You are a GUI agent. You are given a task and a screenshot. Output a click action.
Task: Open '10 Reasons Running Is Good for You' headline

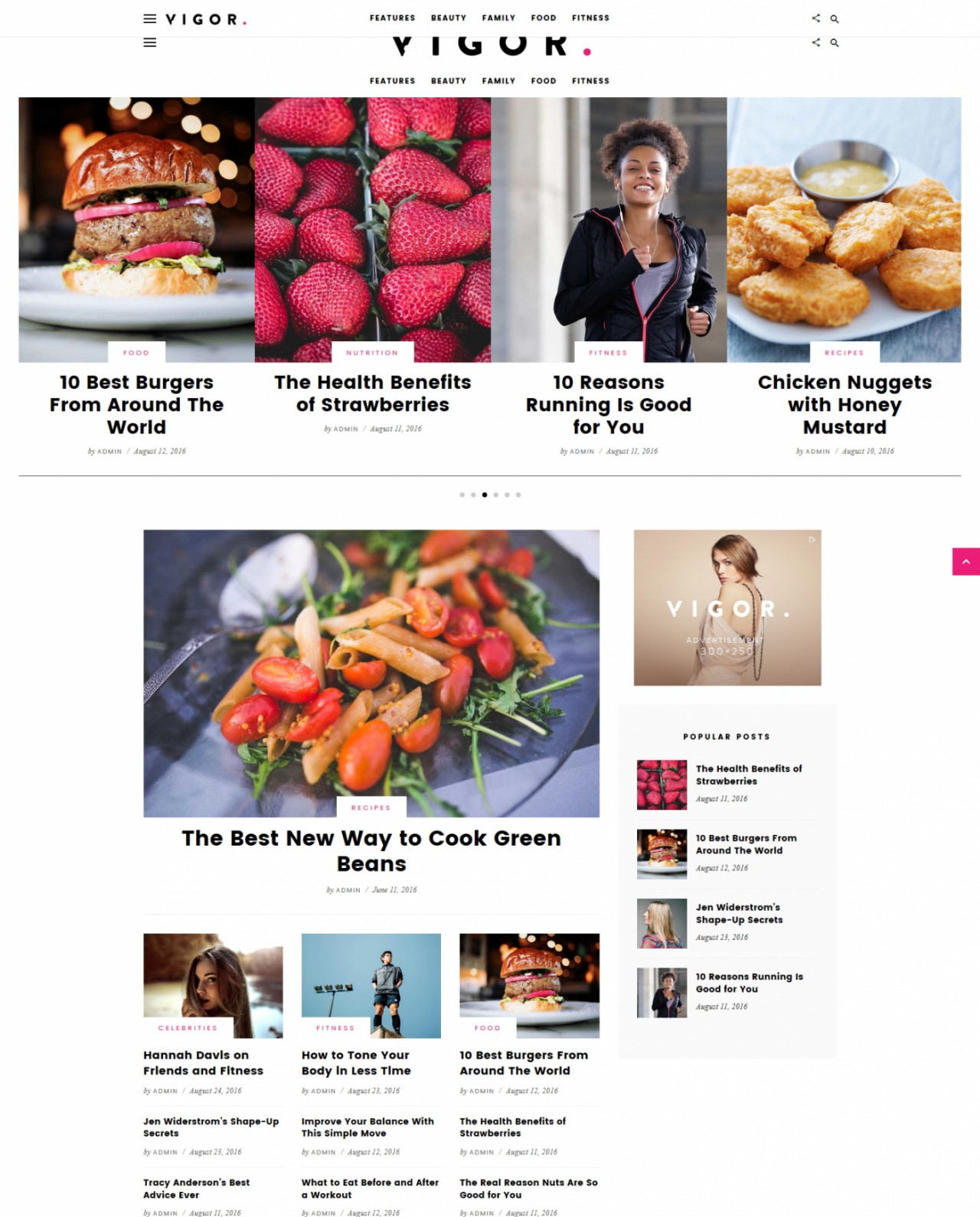click(x=609, y=404)
